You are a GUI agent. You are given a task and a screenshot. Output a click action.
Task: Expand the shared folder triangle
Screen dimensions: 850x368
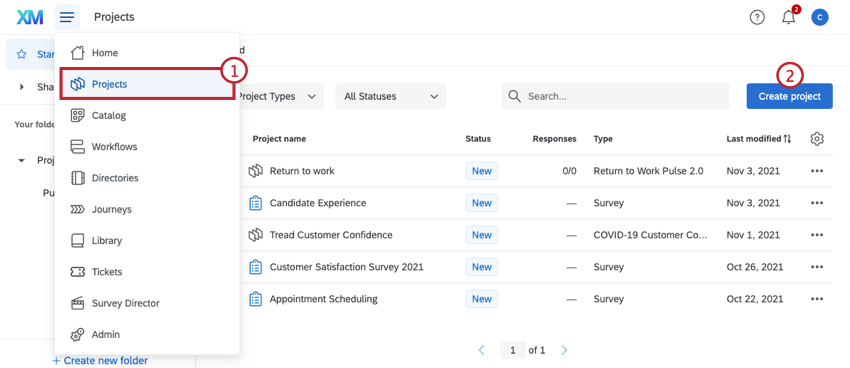click(22, 87)
